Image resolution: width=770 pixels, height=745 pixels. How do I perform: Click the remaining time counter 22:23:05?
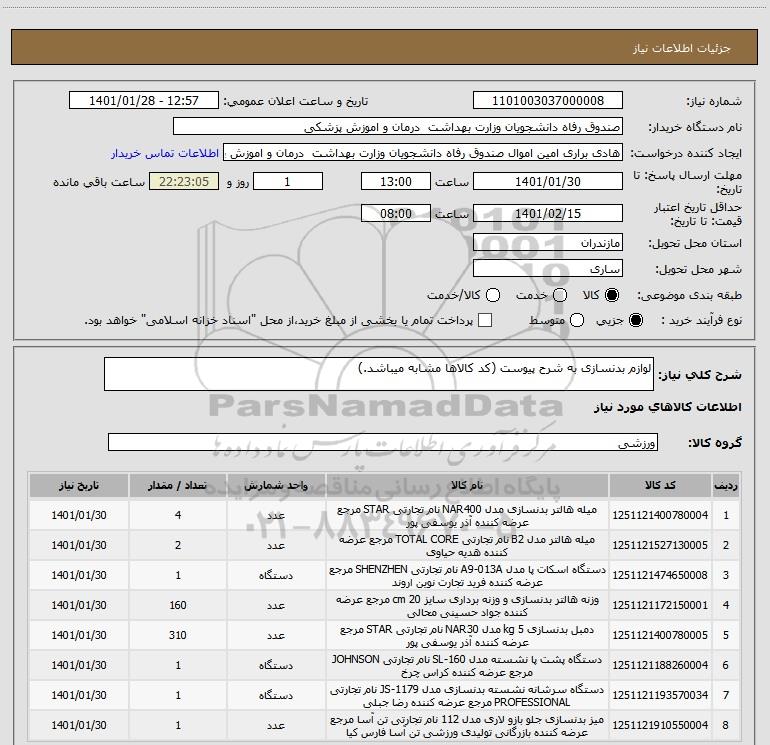pyautogui.click(x=184, y=181)
